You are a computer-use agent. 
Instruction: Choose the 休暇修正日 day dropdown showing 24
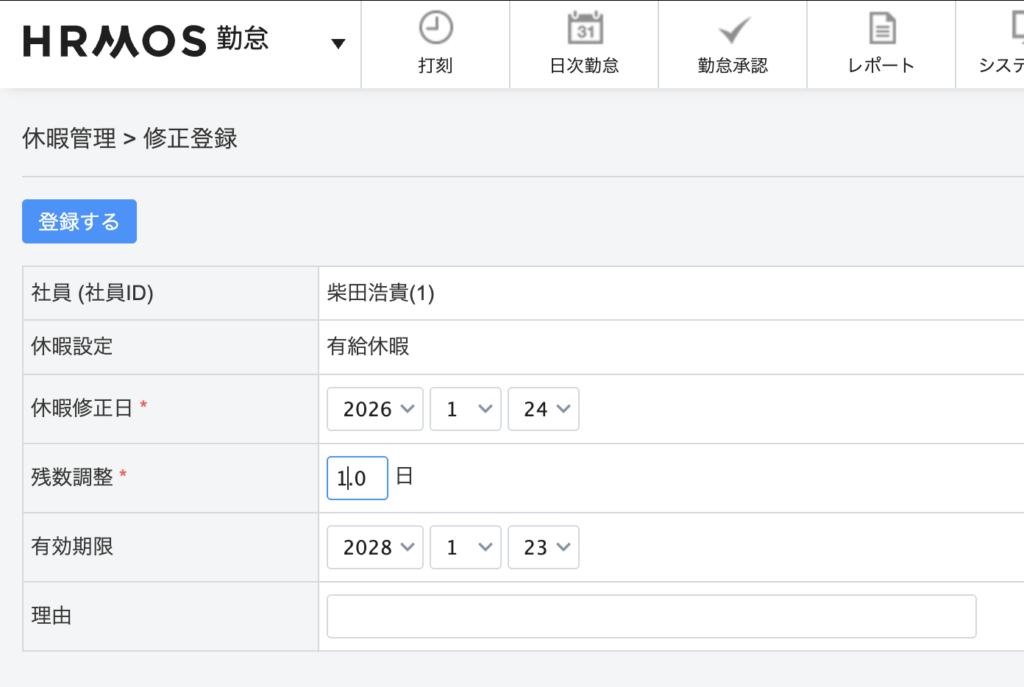pyautogui.click(x=543, y=409)
